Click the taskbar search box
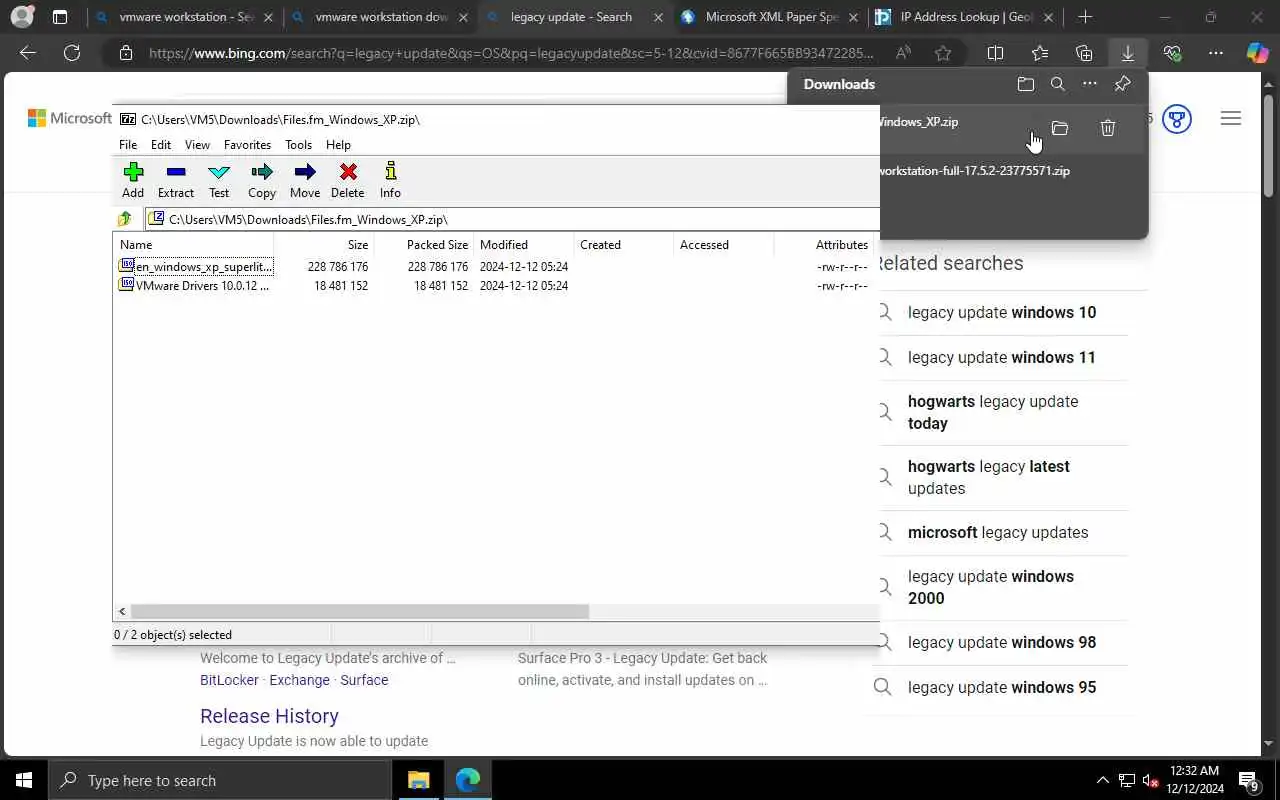The height and width of the screenshot is (800, 1280). (x=220, y=780)
